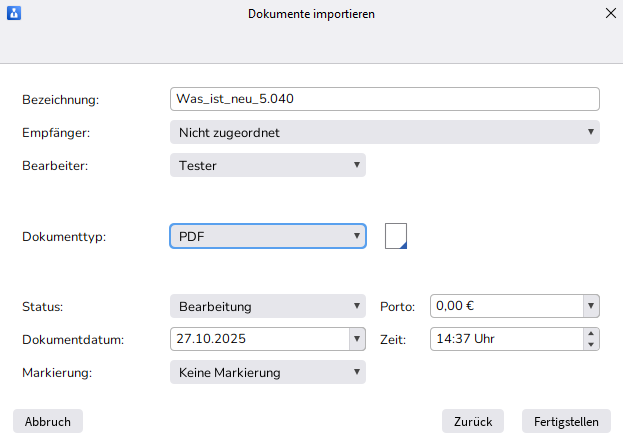Open the Empfänger dropdown showing Nicht zugeordnet
623x441 pixels.
pos(385,132)
